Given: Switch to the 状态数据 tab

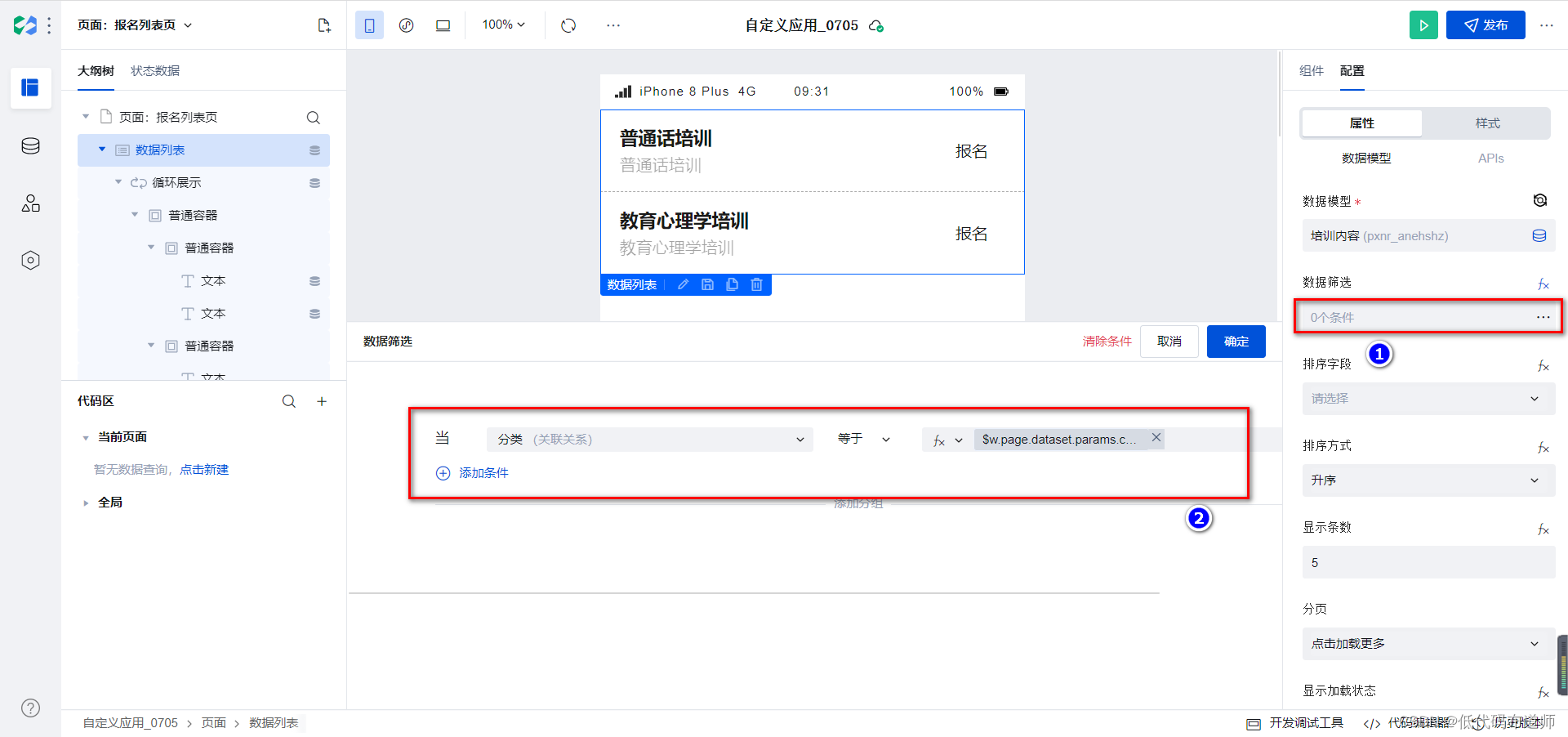Looking at the screenshot, I should [155, 71].
